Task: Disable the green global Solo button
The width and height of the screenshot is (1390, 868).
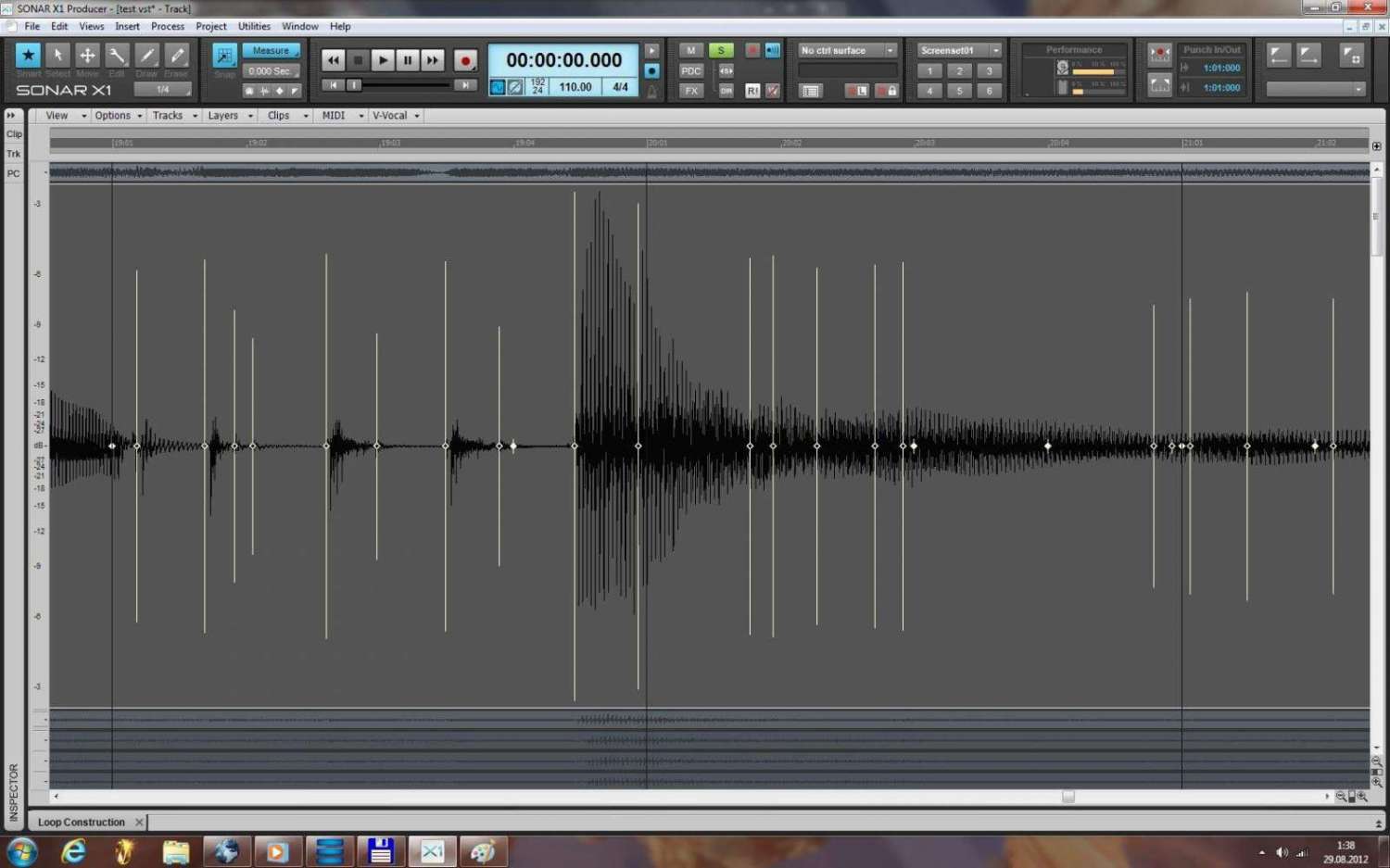Action: pyautogui.click(x=720, y=50)
